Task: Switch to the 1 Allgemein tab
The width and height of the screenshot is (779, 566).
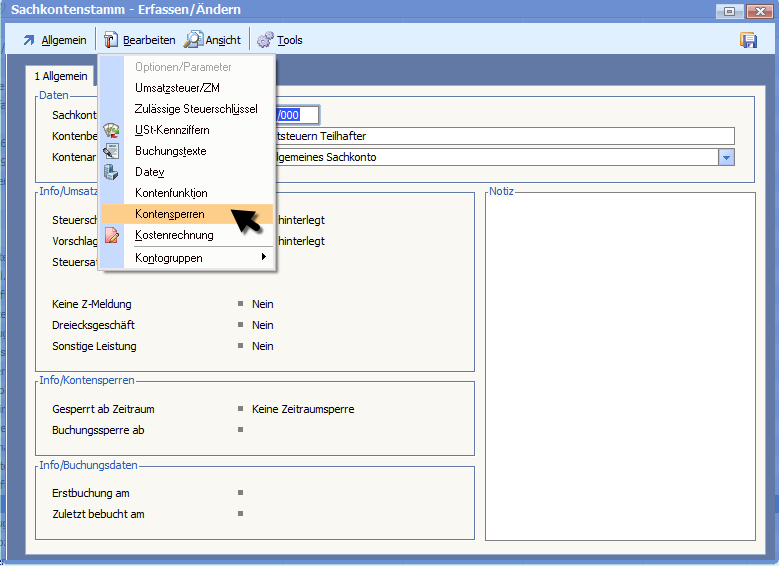Action: [x=61, y=76]
